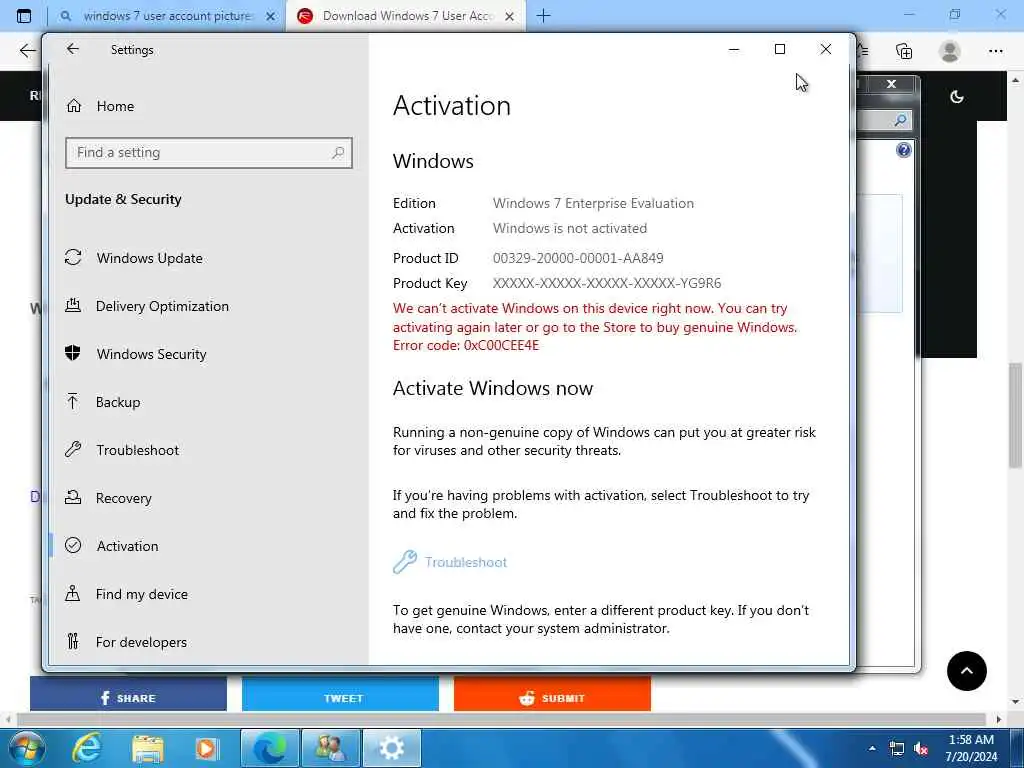Click the error code 0xC00CEE4E text
The image size is (1024, 768).
[x=501, y=345]
